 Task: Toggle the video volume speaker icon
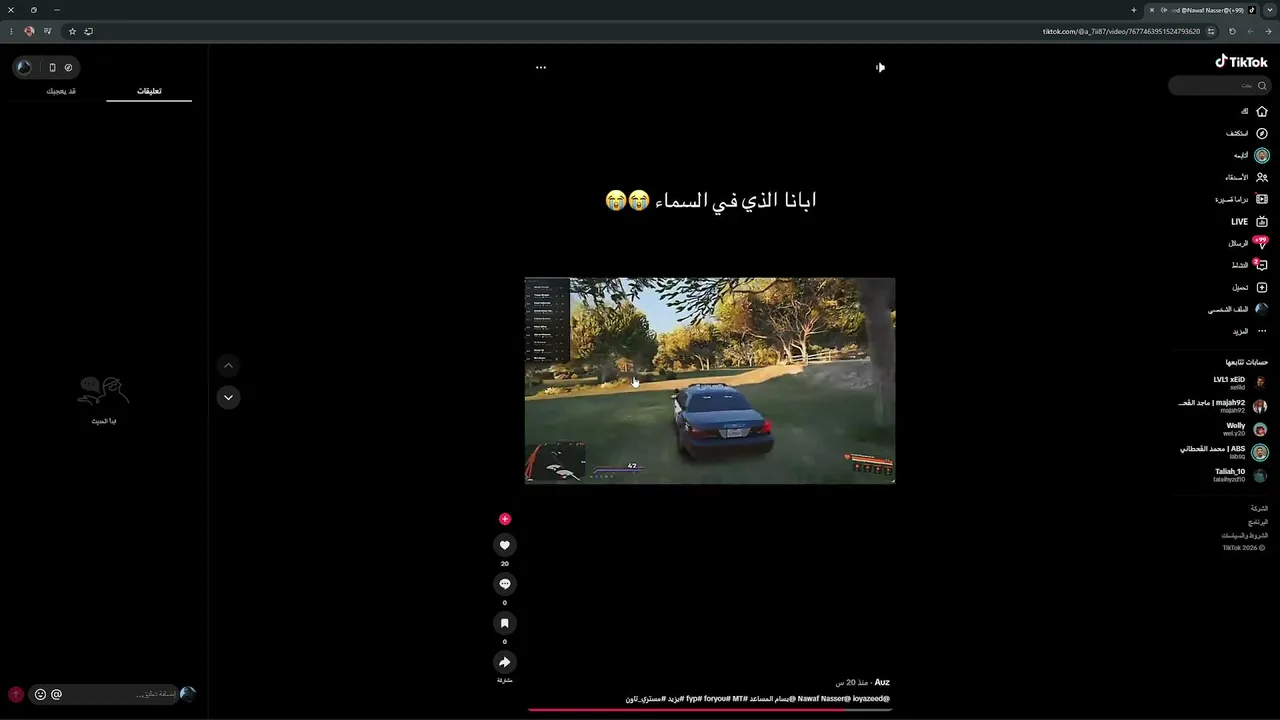[x=880, y=68]
